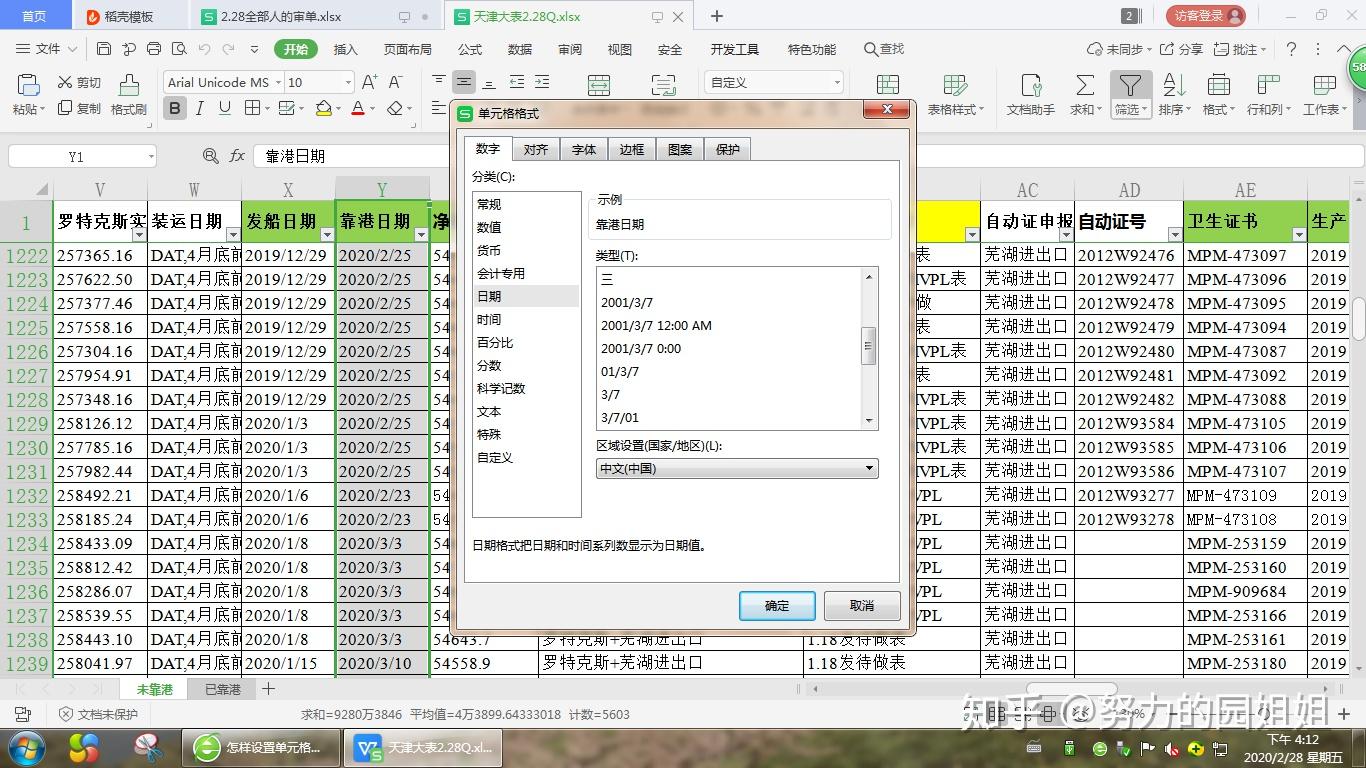Click the Windows Start orb
Viewport: 1366px width, 768px height.
click(x=27, y=748)
